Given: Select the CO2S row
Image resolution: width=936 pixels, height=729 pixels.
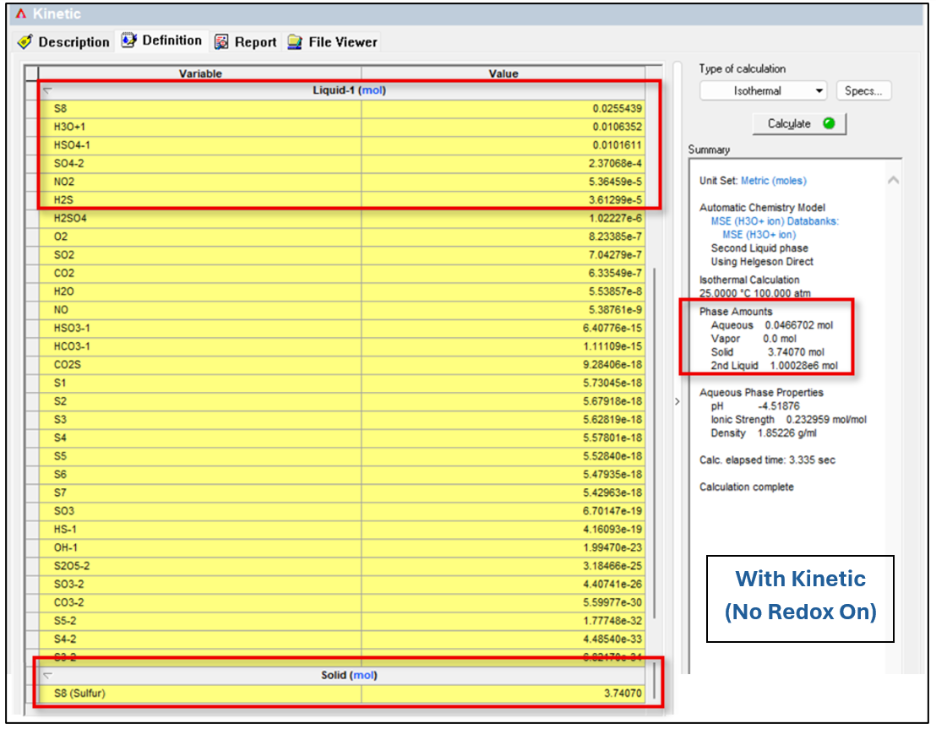Looking at the screenshot, I should tap(341, 365).
